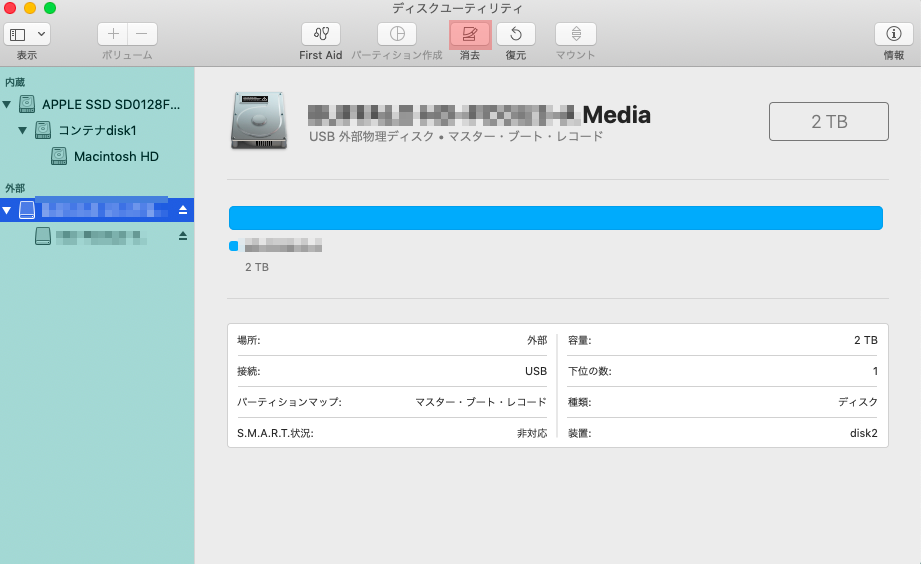The width and height of the screenshot is (921, 564).
Task: Click the add volume plus button
Action: (113, 34)
